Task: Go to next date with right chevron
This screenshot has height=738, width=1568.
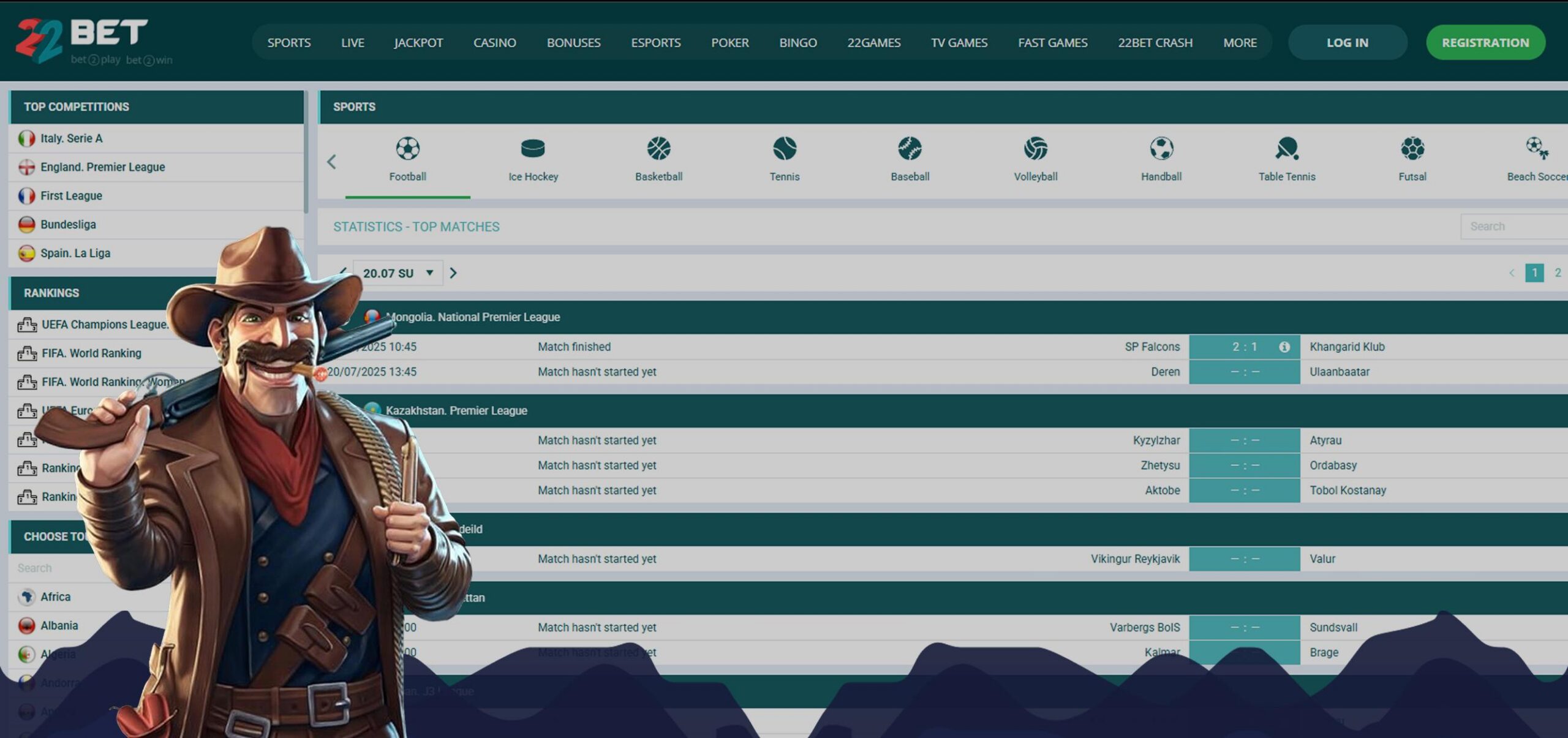Action: click(453, 273)
